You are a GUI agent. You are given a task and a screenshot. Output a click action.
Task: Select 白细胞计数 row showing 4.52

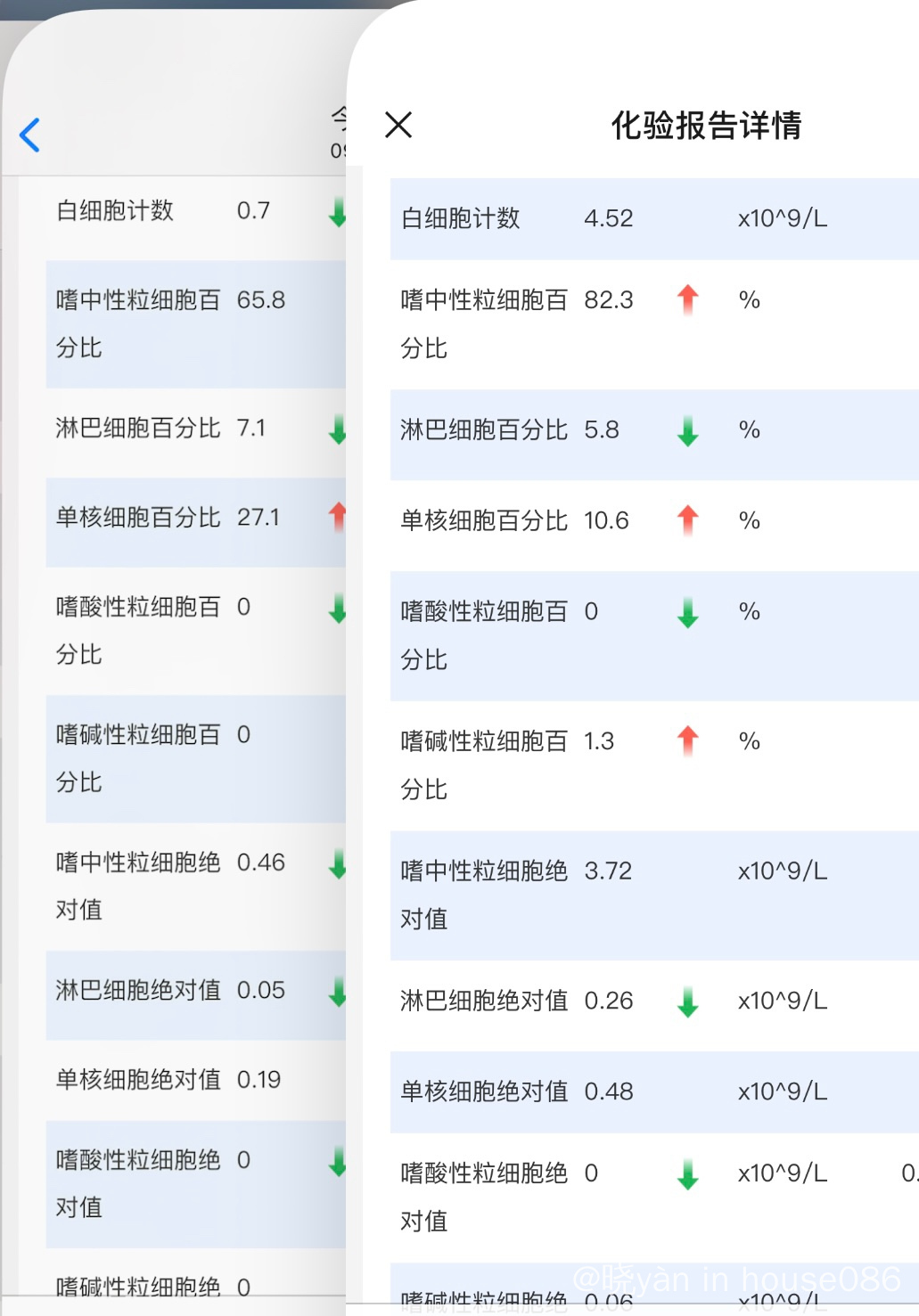pyautogui.click(x=654, y=219)
